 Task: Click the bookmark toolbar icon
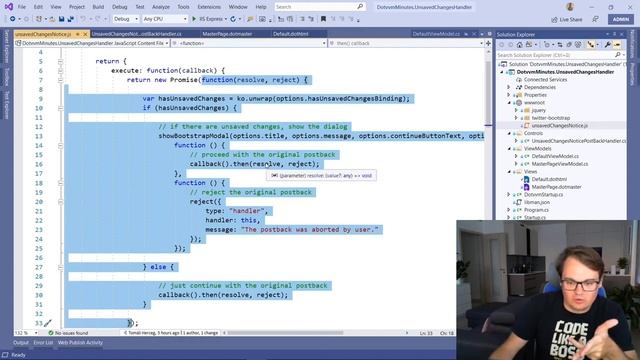coord(323,19)
